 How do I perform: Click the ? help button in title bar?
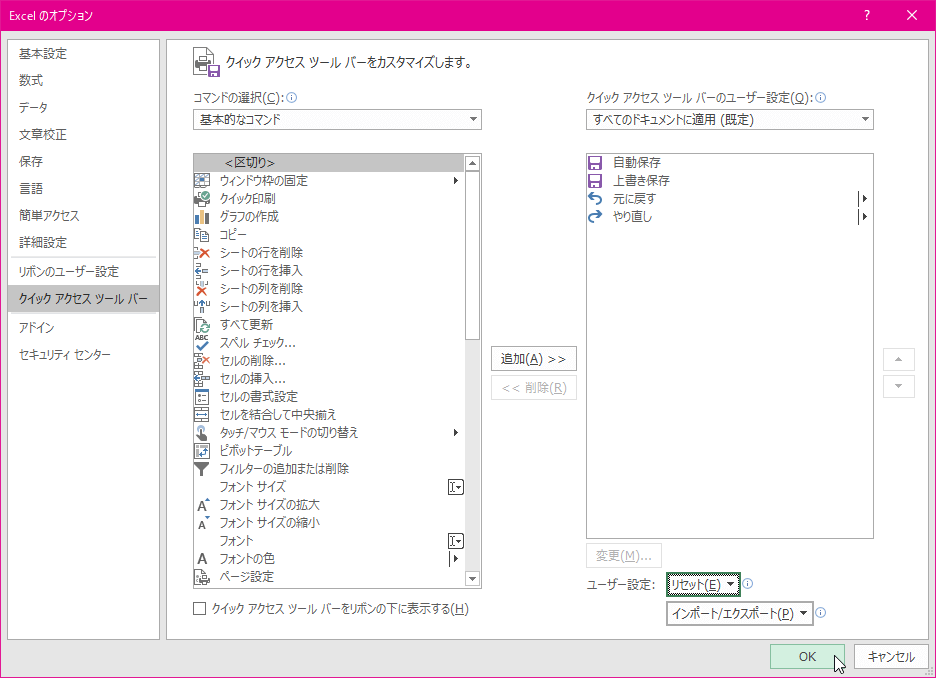(x=867, y=16)
